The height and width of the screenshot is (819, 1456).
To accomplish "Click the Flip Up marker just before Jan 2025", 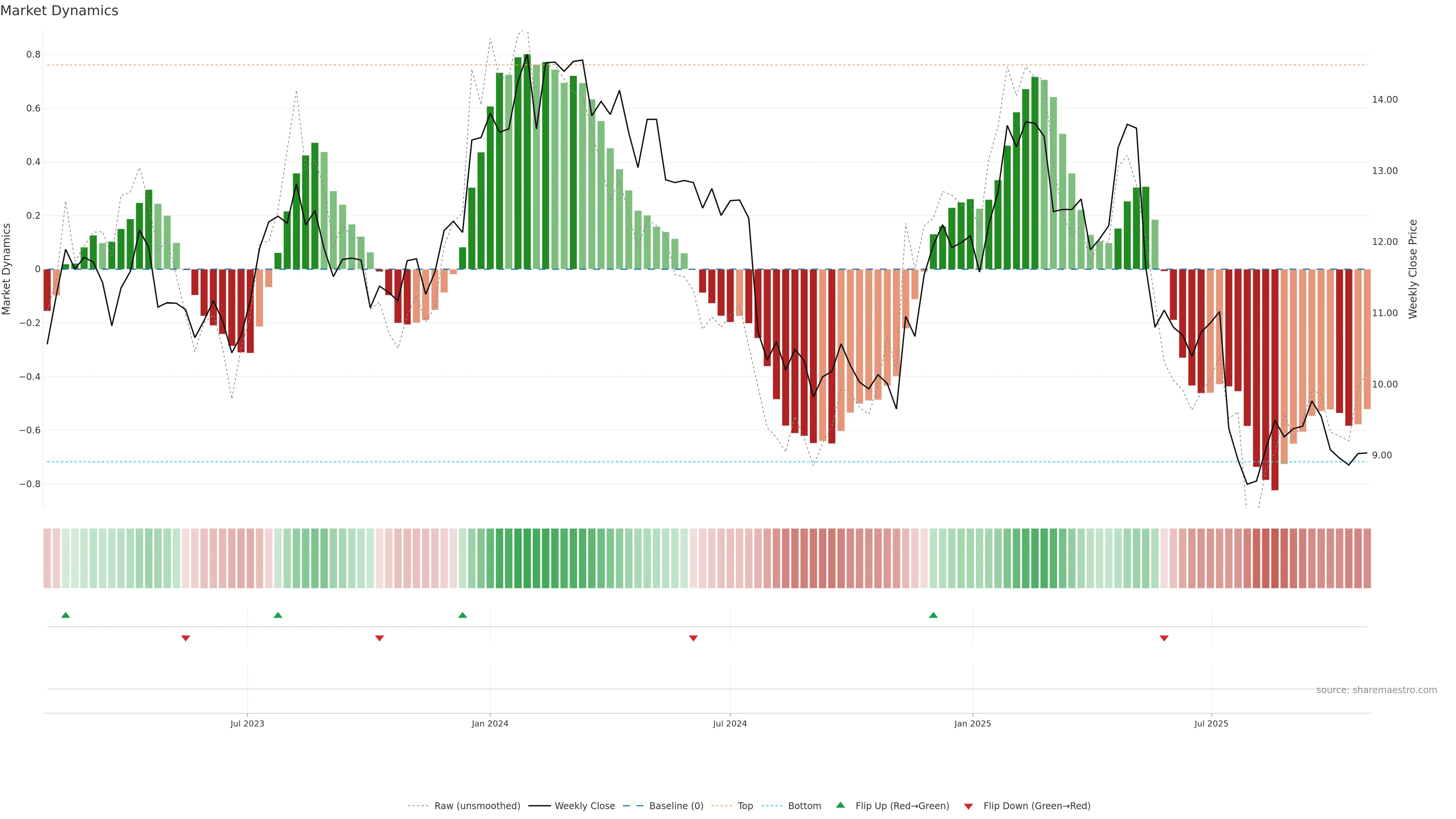I will coord(933,615).
